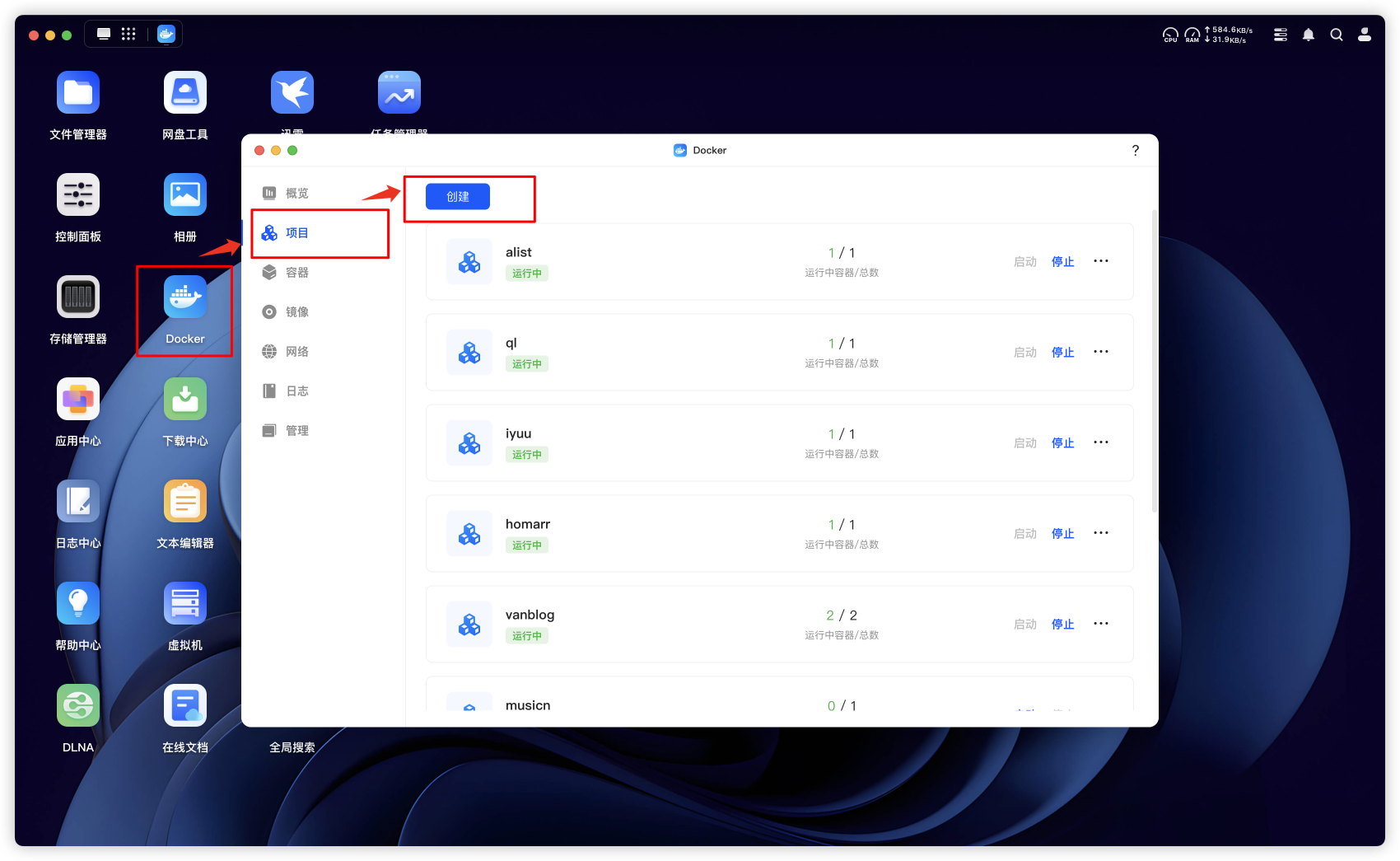The width and height of the screenshot is (1400, 861).
Task: Click the network speed indicator in top bar
Action: pos(1229,35)
